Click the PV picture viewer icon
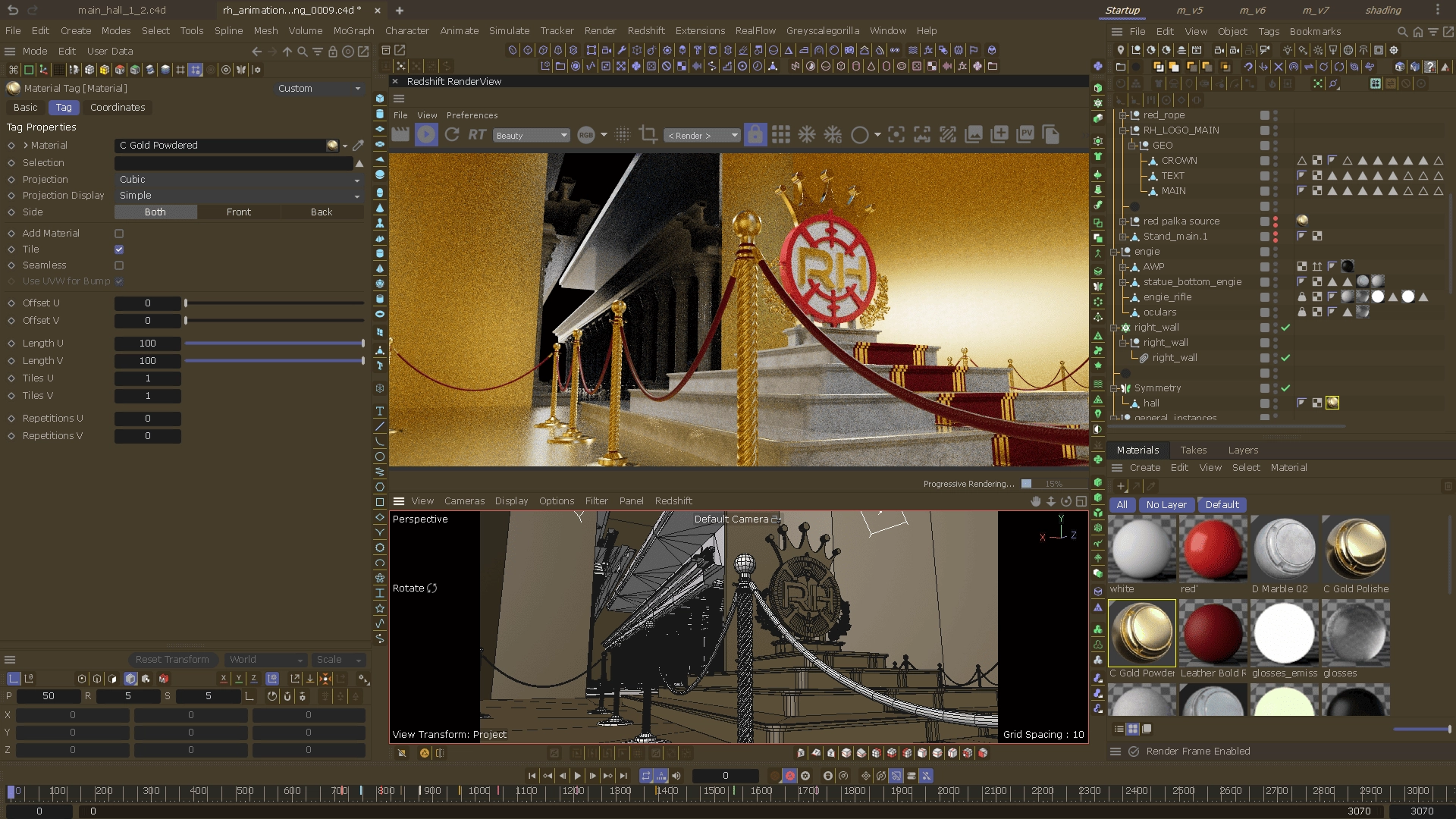The image size is (1456, 819). pyautogui.click(x=1025, y=135)
